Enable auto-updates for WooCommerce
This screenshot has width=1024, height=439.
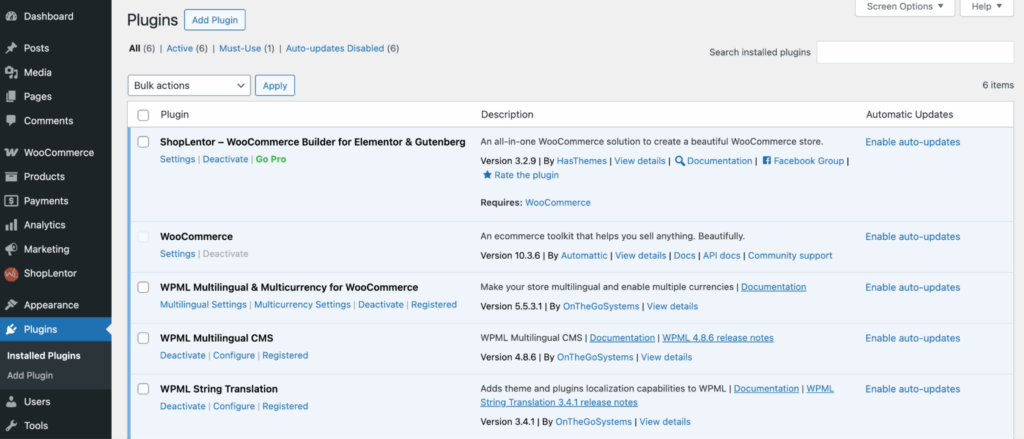(912, 236)
